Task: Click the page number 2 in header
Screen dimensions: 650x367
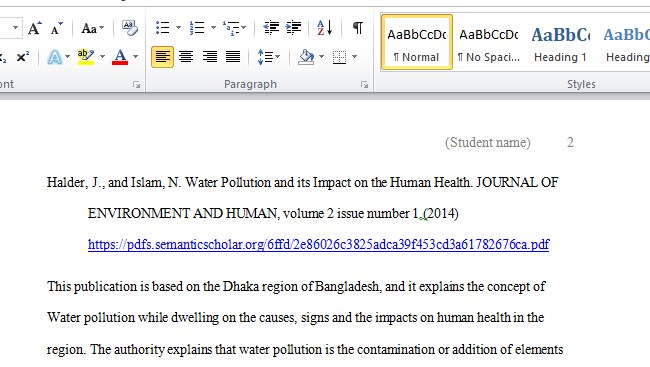Action: point(570,143)
